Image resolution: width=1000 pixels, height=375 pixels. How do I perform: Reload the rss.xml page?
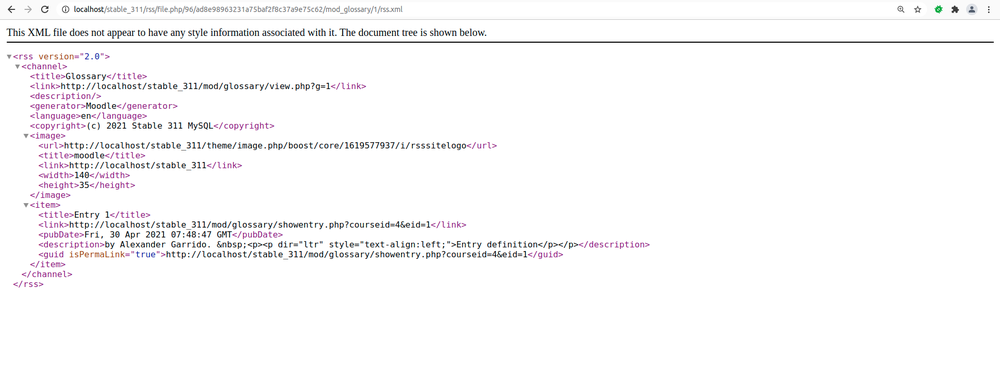45,10
